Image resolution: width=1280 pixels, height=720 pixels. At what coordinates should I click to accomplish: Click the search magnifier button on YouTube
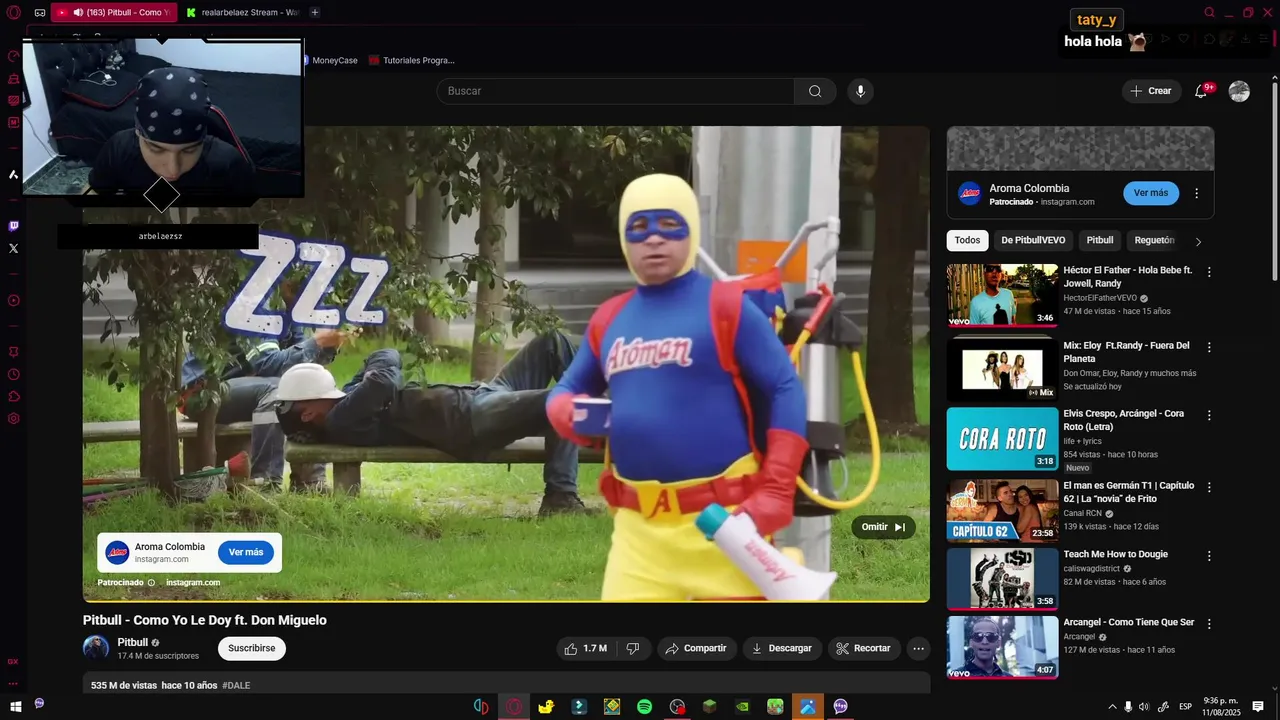815,91
